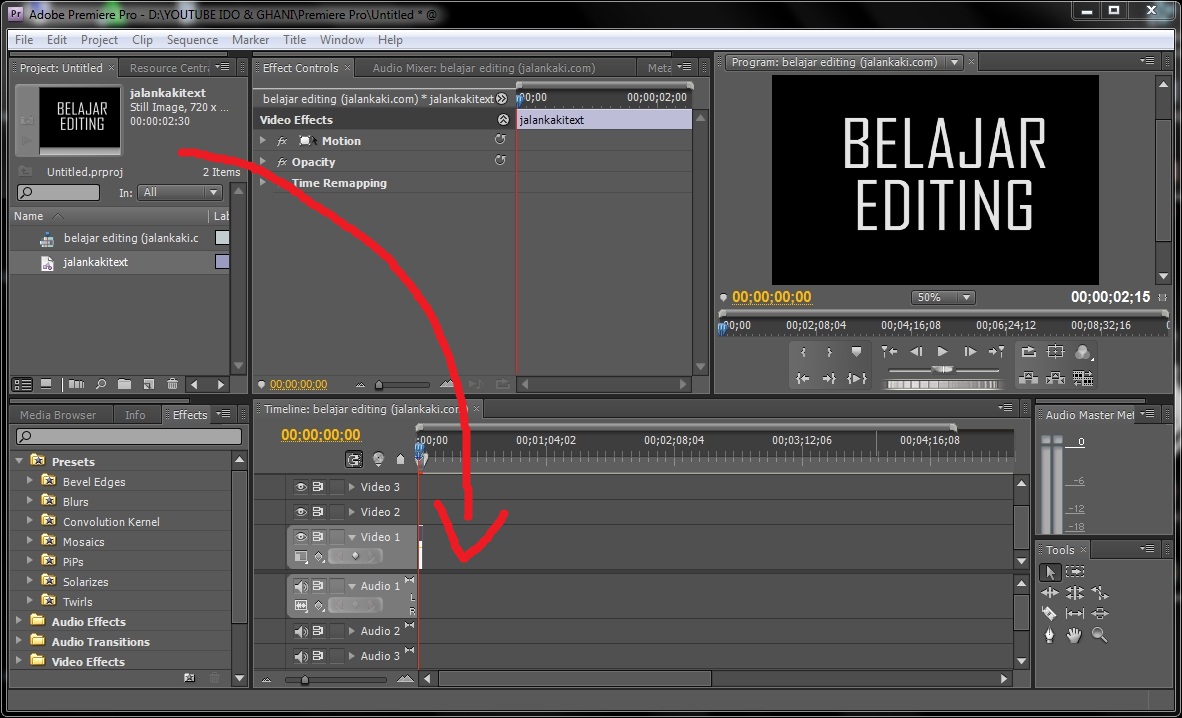Click the Safe Margins icon in Program monitor
Image resolution: width=1182 pixels, height=718 pixels.
tap(1056, 352)
